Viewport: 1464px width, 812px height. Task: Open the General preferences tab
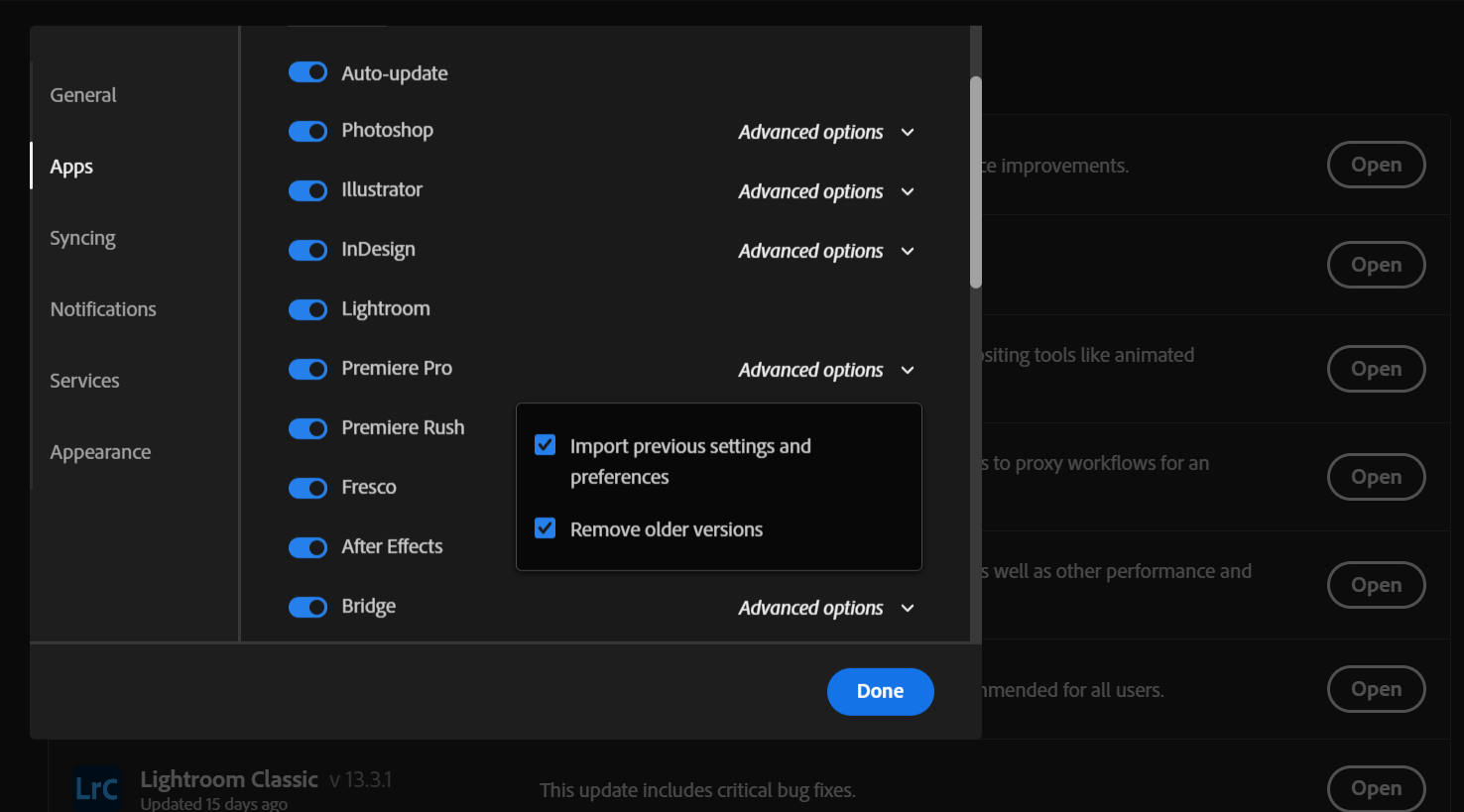coord(83,95)
